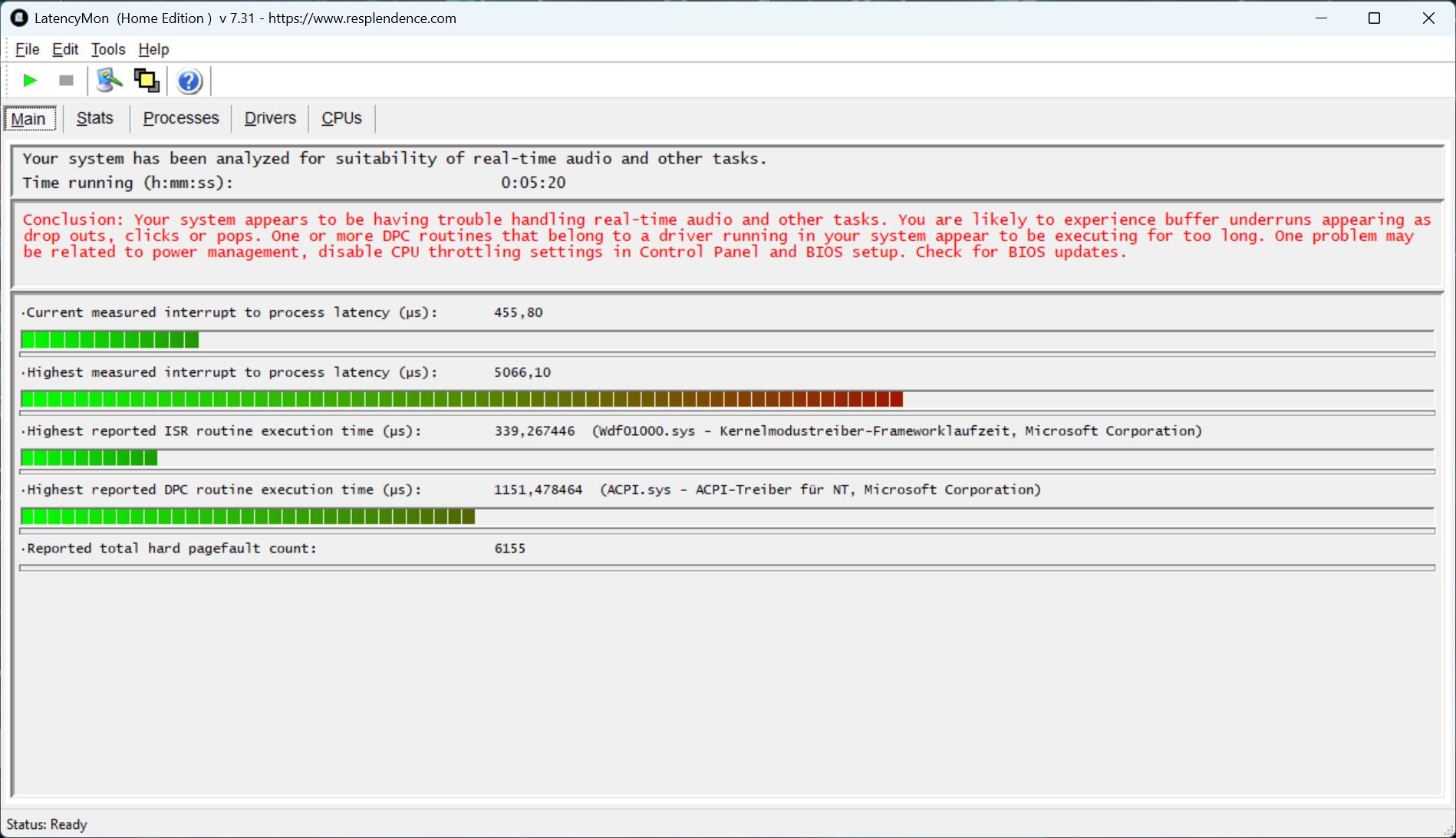The width and height of the screenshot is (1456, 838).
Task: Switch to the Processes tab
Action: pos(181,118)
